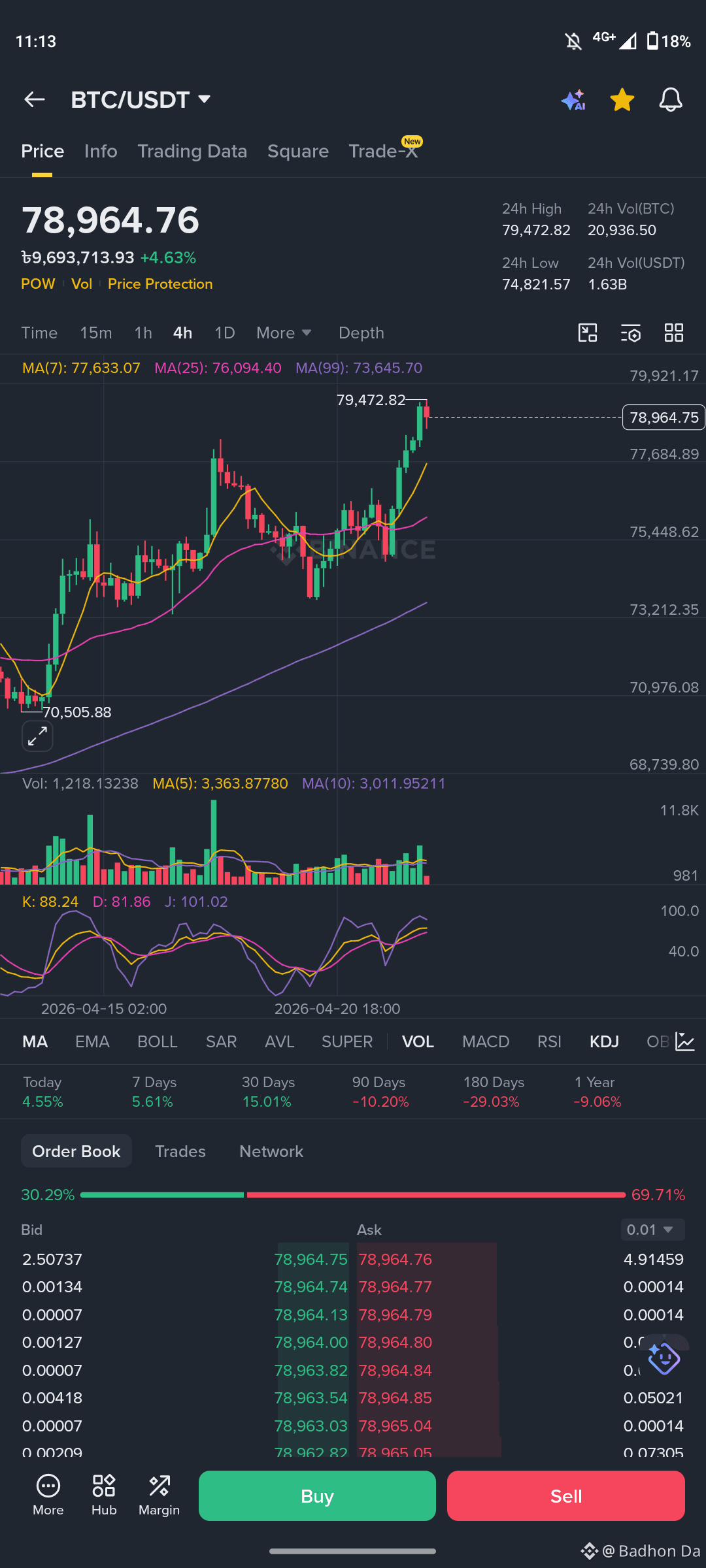Toggle the favorite star icon
The height and width of the screenshot is (1568, 706).
[622, 100]
